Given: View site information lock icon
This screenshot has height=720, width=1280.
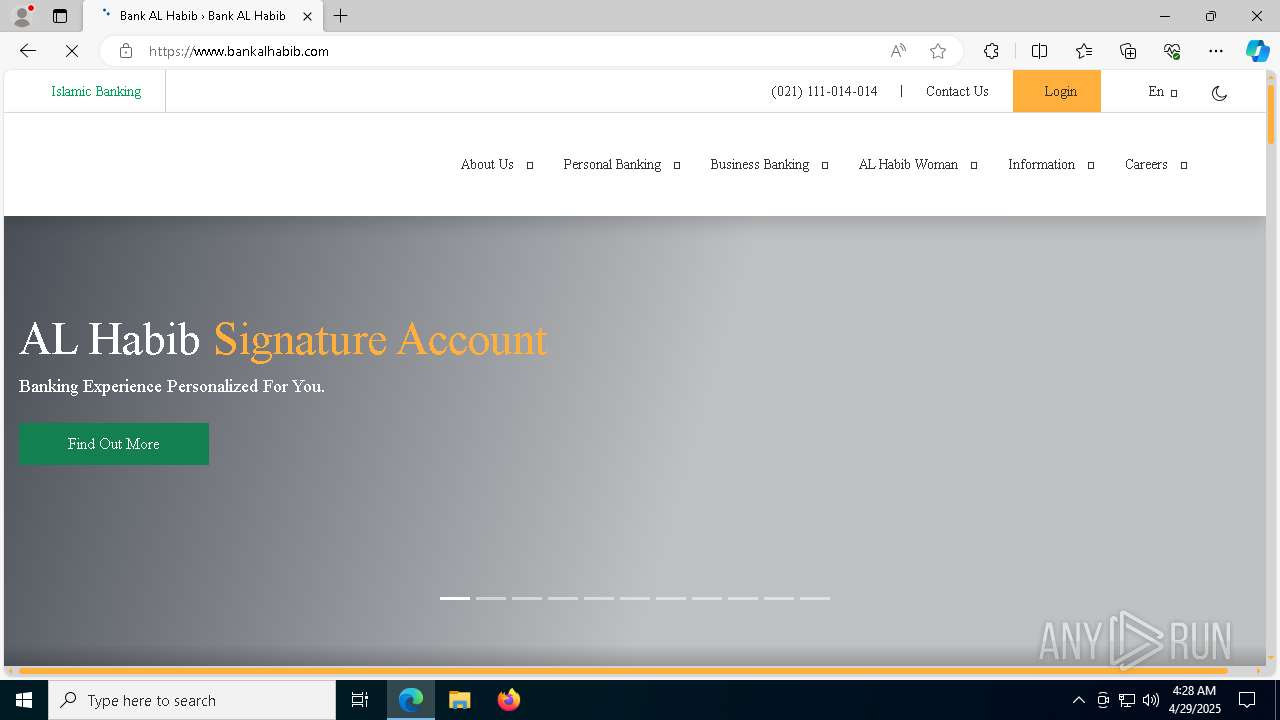Looking at the screenshot, I should (125, 51).
